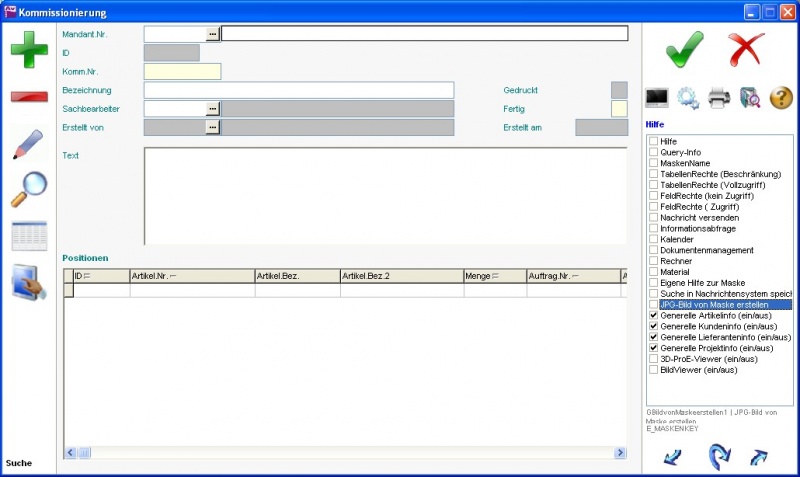Open the Sachbearbeiter lookup button
This screenshot has height=477, width=800.
pos(212,108)
